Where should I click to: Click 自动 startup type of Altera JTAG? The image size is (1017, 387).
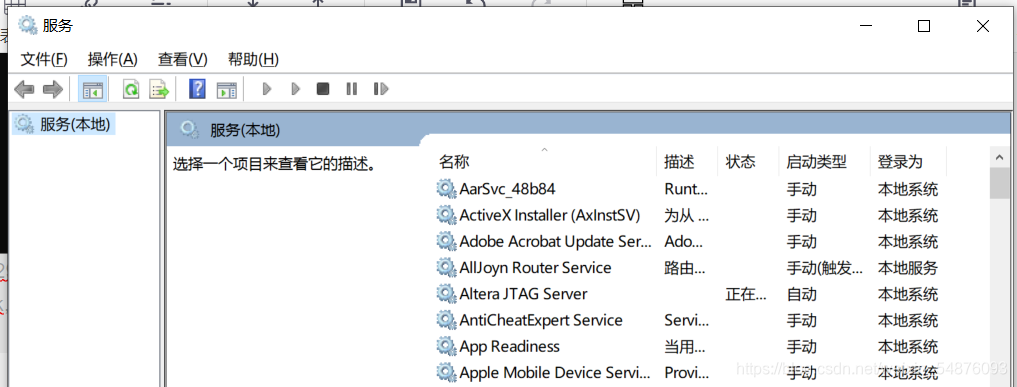pyautogui.click(x=802, y=294)
